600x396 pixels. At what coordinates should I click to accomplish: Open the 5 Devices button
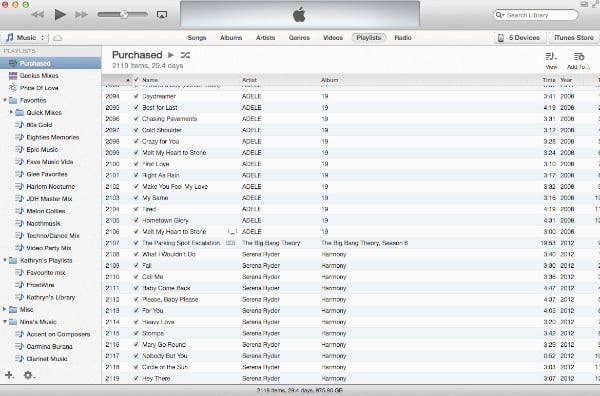coord(519,37)
